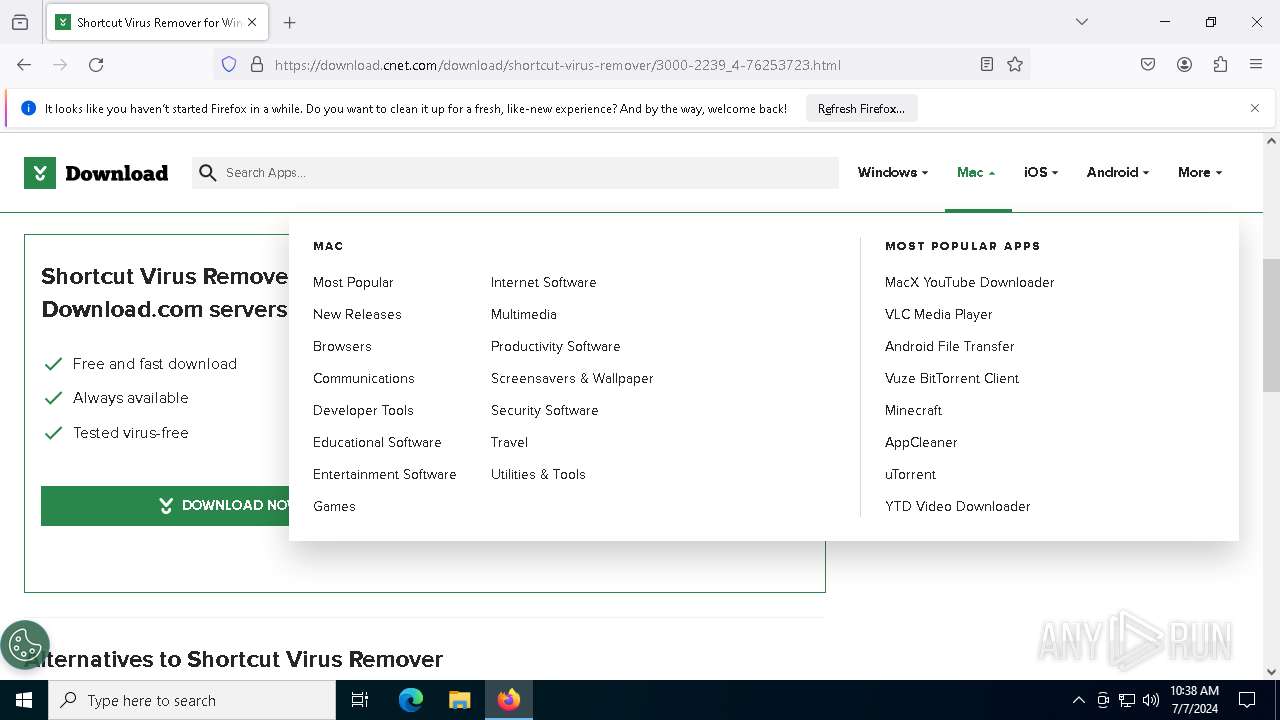Screen dimensions: 1280x720
Task: Open Internet Software category
Action: pyautogui.click(x=543, y=282)
